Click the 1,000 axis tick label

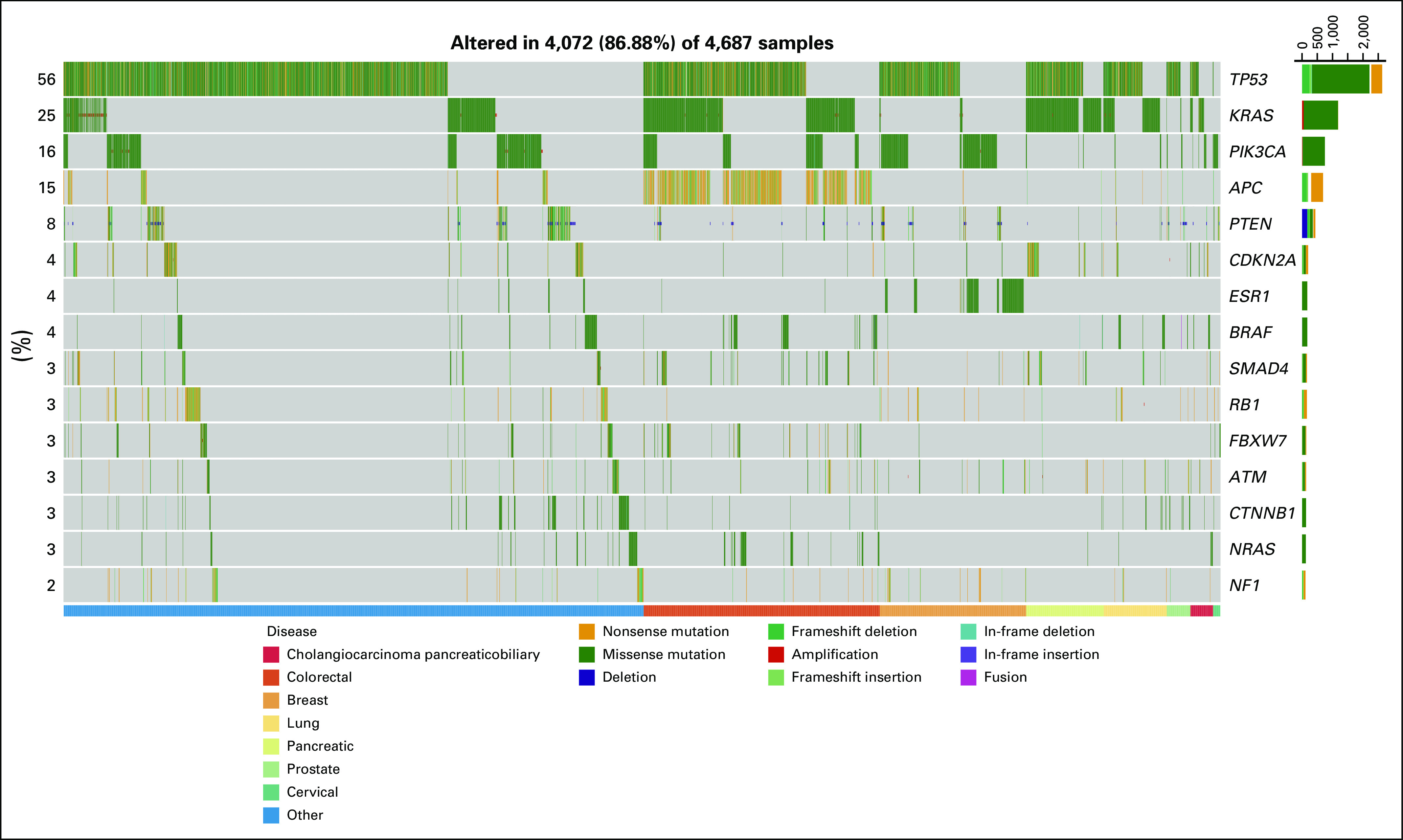point(1333,32)
